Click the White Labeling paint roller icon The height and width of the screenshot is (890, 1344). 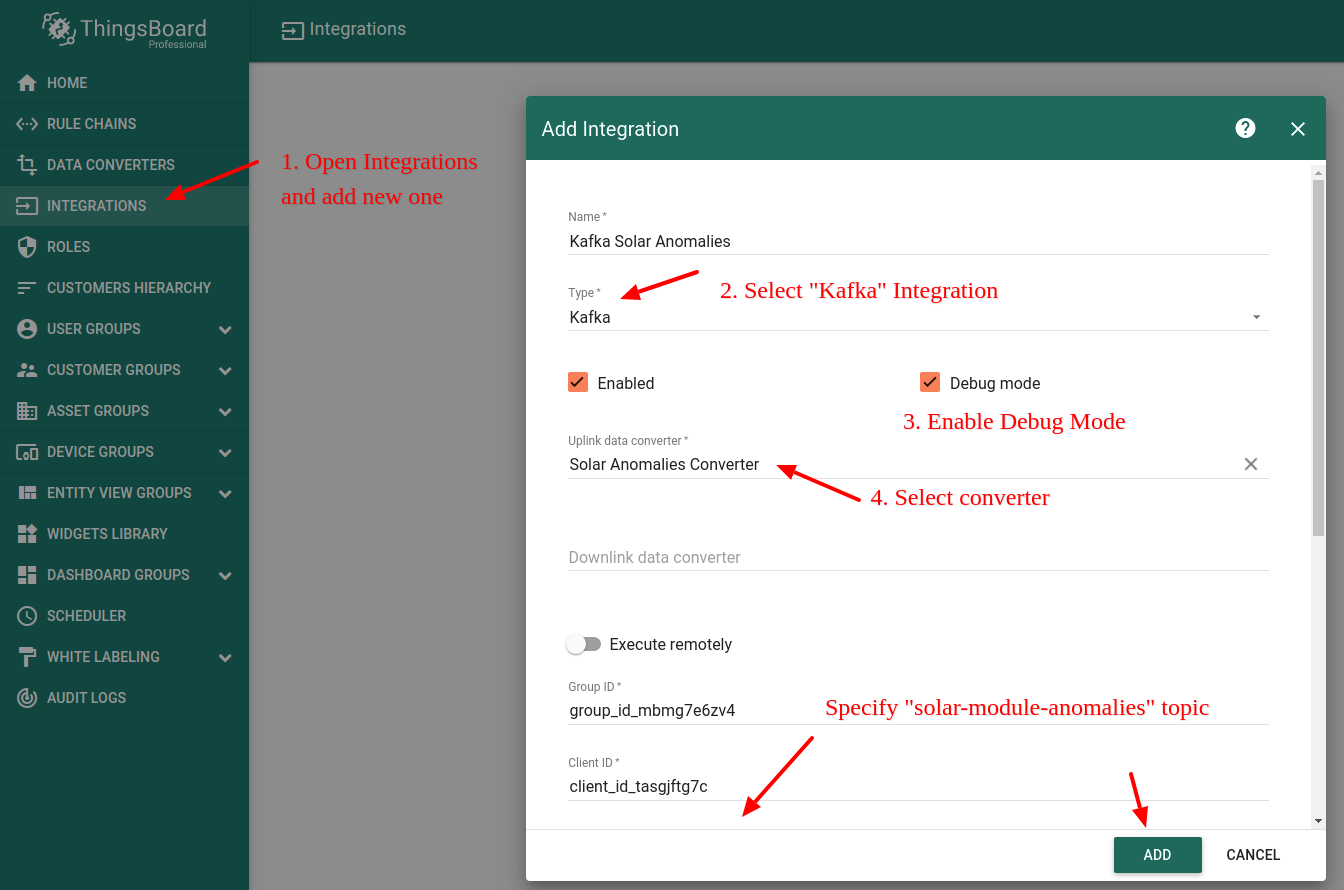[x=27, y=657]
